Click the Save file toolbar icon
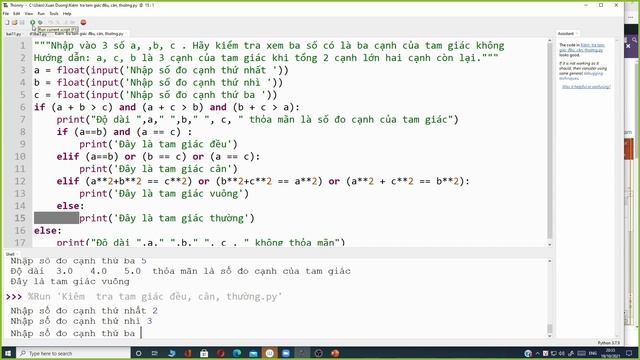The width and height of the screenshot is (640, 360). [x=22, y=22]
